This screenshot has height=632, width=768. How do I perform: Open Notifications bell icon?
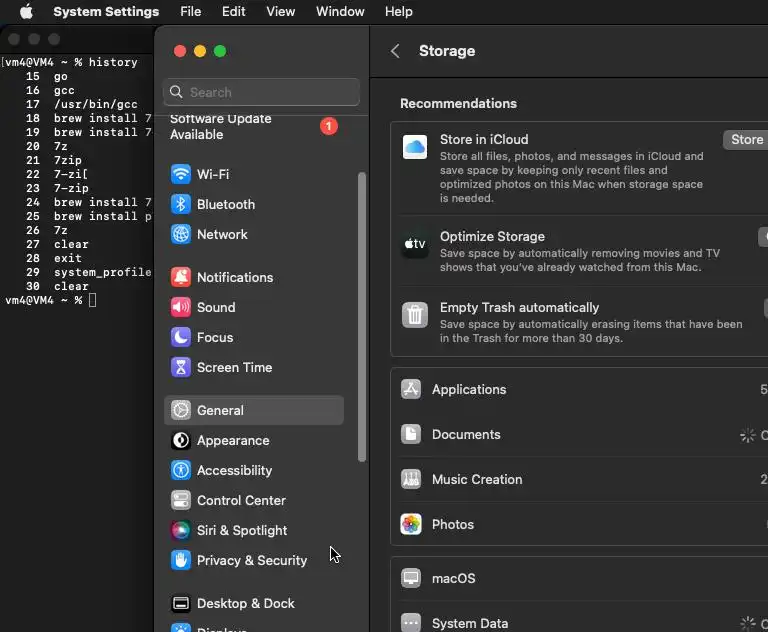click(180, 277)
